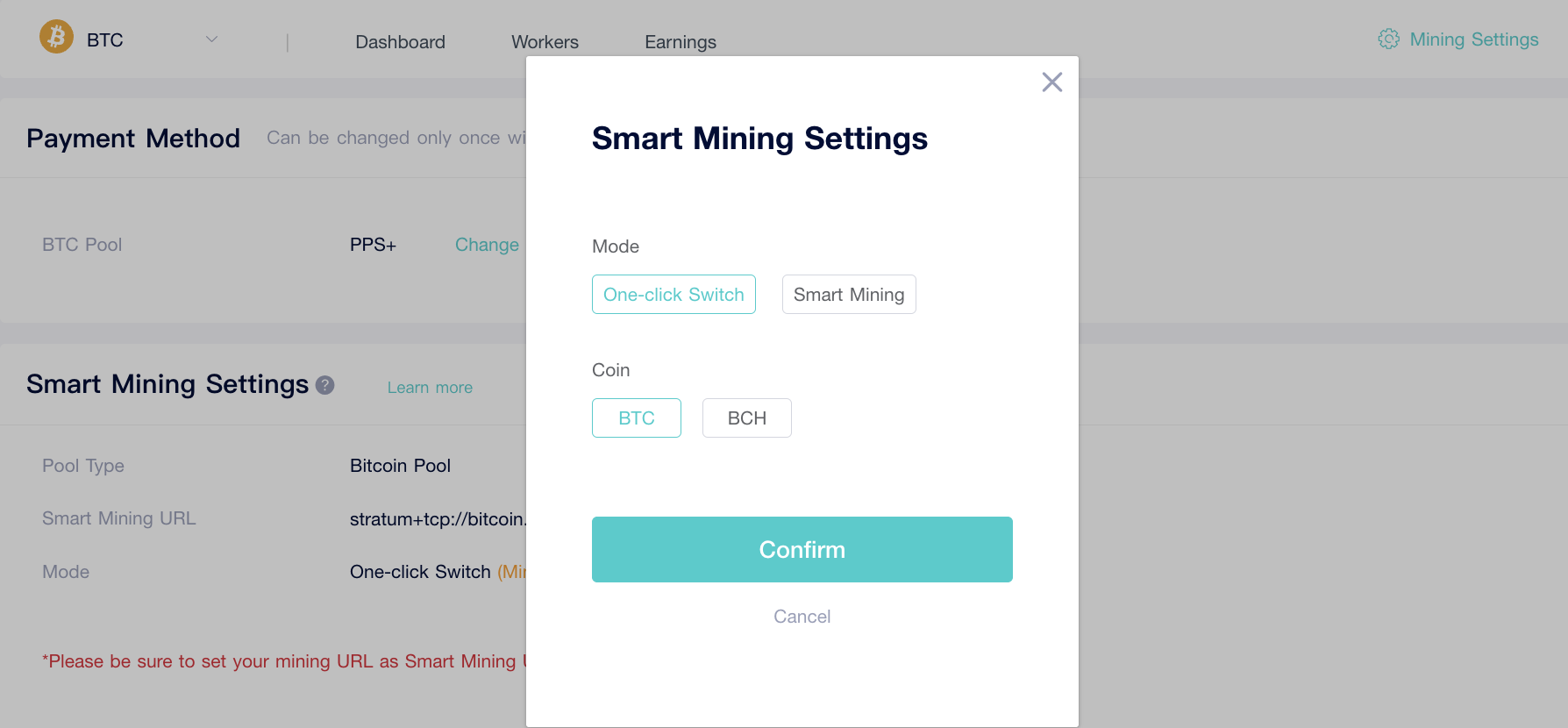Choose BTC as the coin
The height and width of the screenshot is (728, 1568).
[637, 418]
